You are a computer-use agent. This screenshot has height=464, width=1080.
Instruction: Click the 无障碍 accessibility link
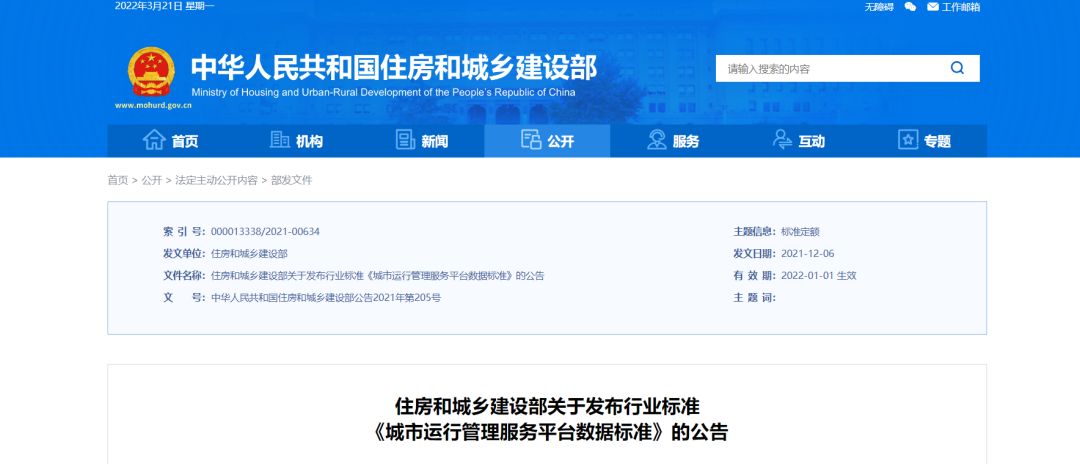(x=879, y=7)
